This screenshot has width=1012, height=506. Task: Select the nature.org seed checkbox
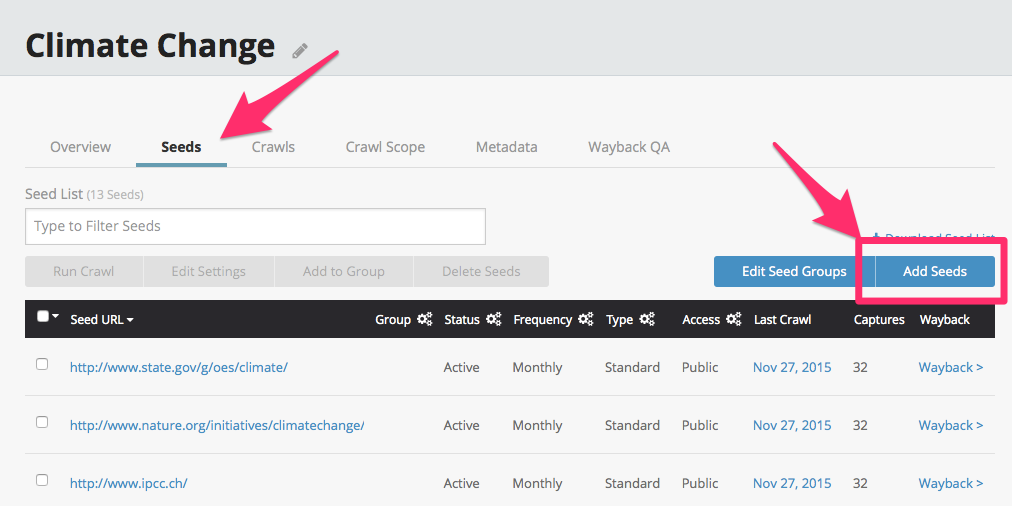tap(42, 423)
